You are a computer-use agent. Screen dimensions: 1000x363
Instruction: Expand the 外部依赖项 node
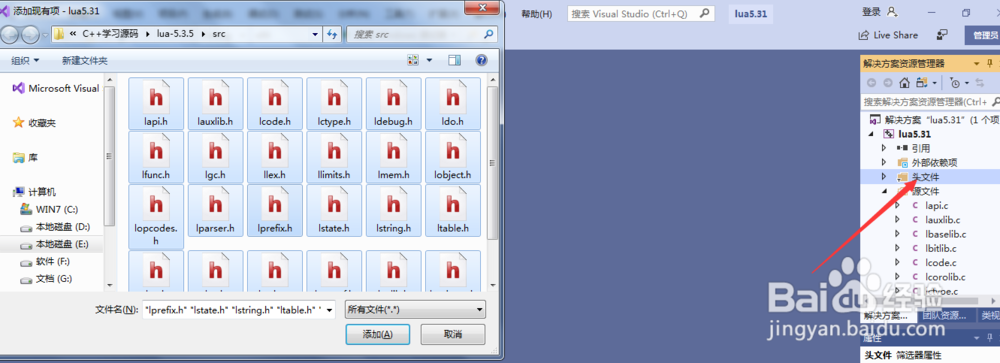pos(884,163)
